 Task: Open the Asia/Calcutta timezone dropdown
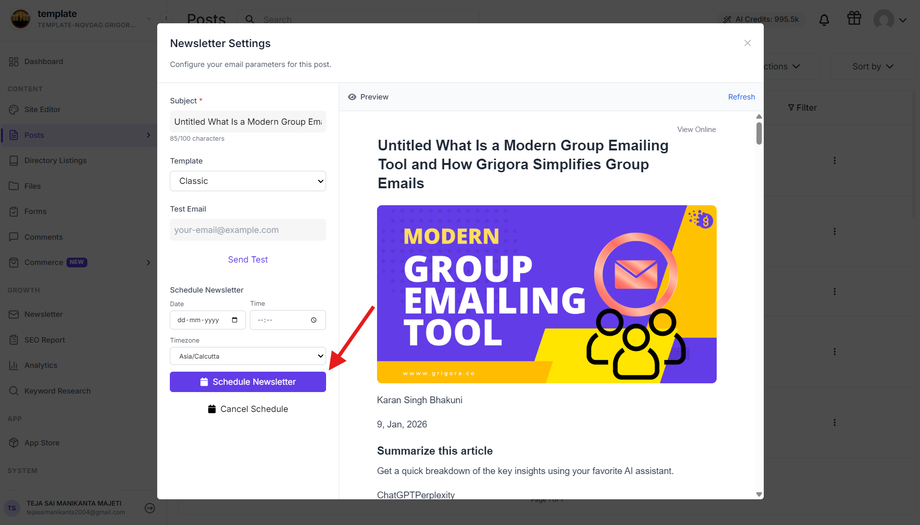click(x=248, y=356)
